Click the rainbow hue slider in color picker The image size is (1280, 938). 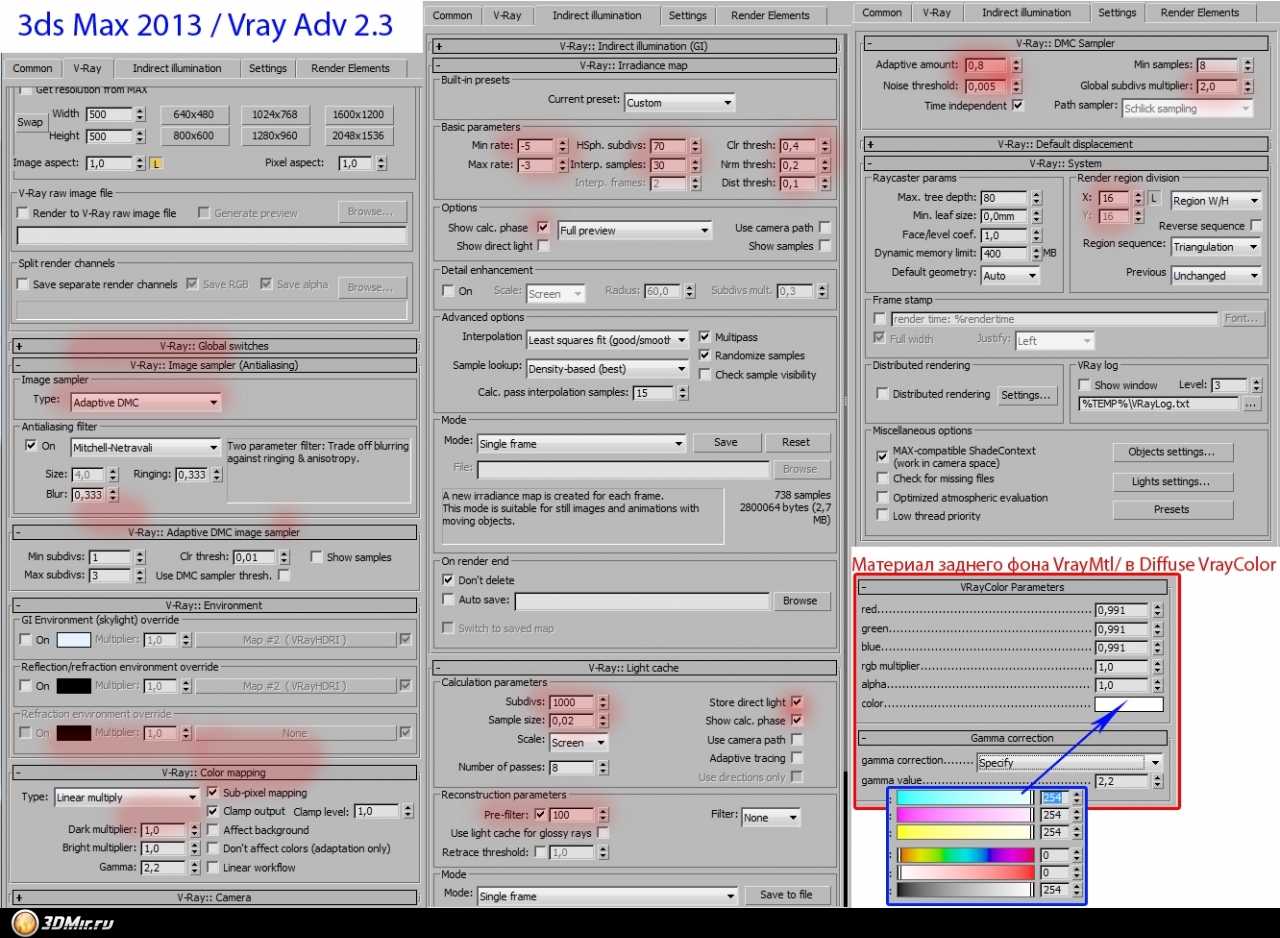(x=965, y=855)
